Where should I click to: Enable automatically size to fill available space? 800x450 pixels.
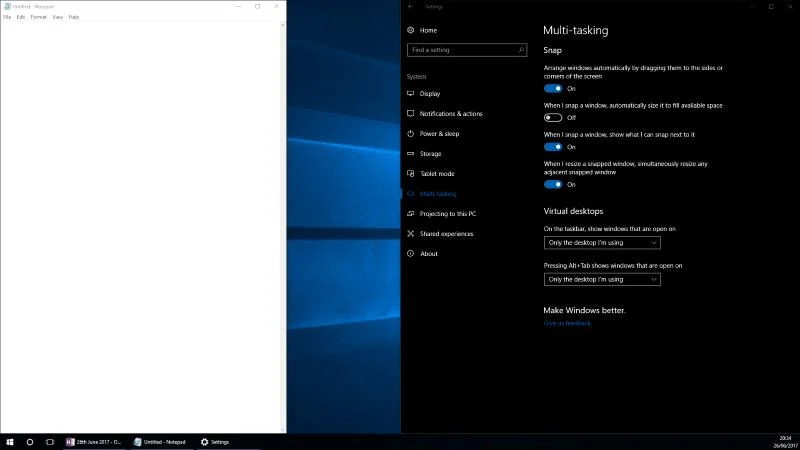[553, 117]
